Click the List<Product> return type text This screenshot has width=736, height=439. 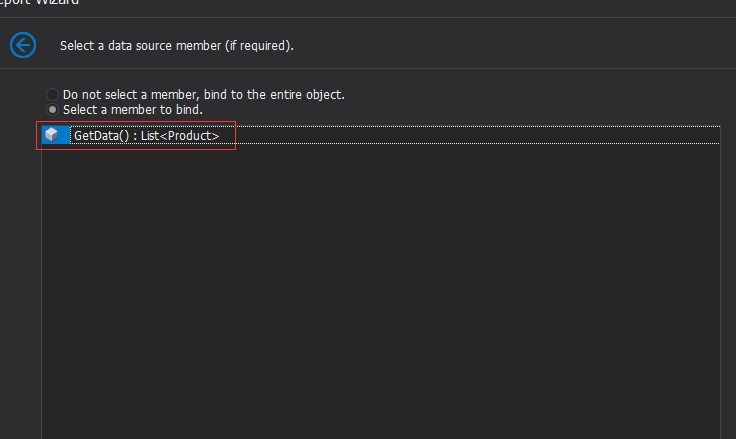(180, 135)
